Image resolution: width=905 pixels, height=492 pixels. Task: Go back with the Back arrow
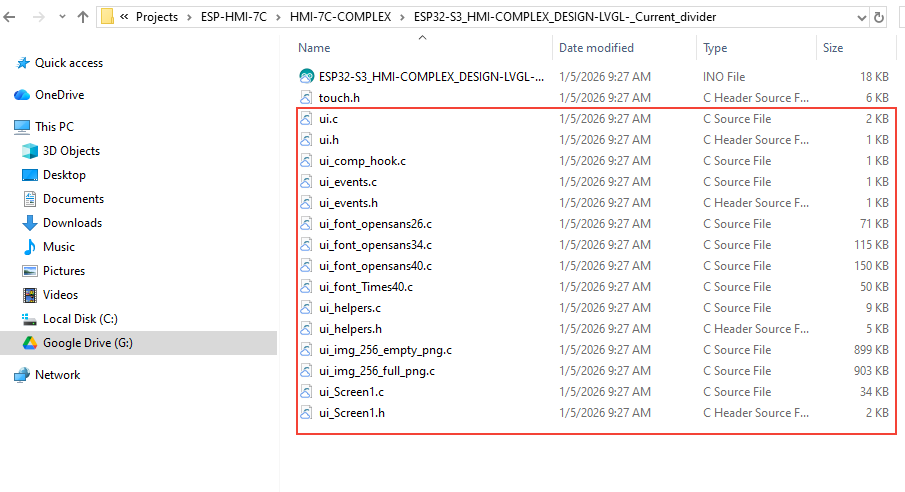9,17
